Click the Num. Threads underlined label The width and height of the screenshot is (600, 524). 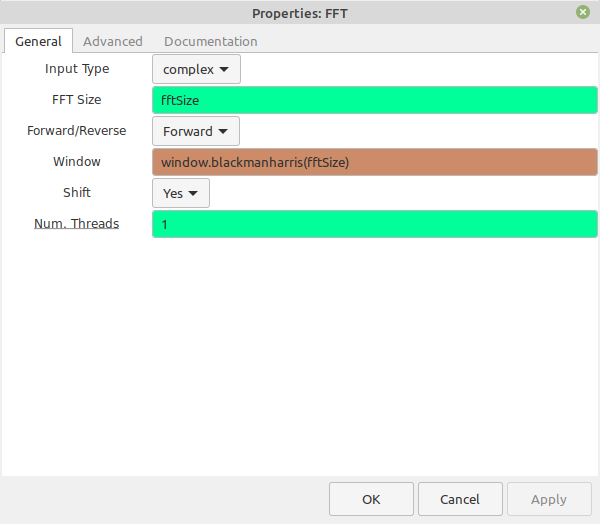77,224
